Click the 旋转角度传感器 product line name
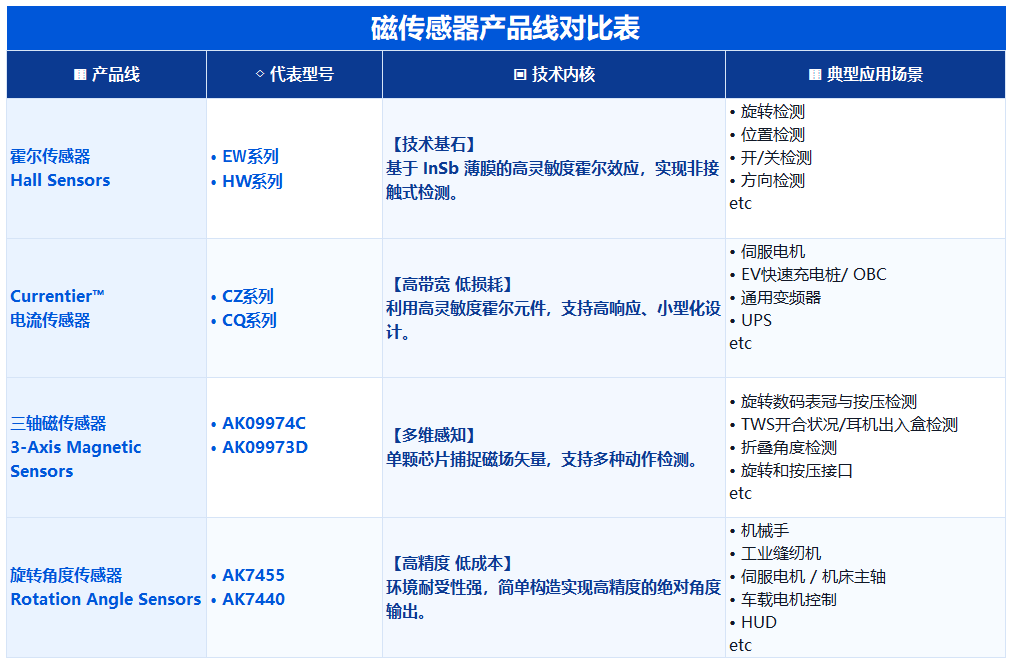The width and height of the screenshot is (1013, 664). pyautogui.click(x=67, y=576)
